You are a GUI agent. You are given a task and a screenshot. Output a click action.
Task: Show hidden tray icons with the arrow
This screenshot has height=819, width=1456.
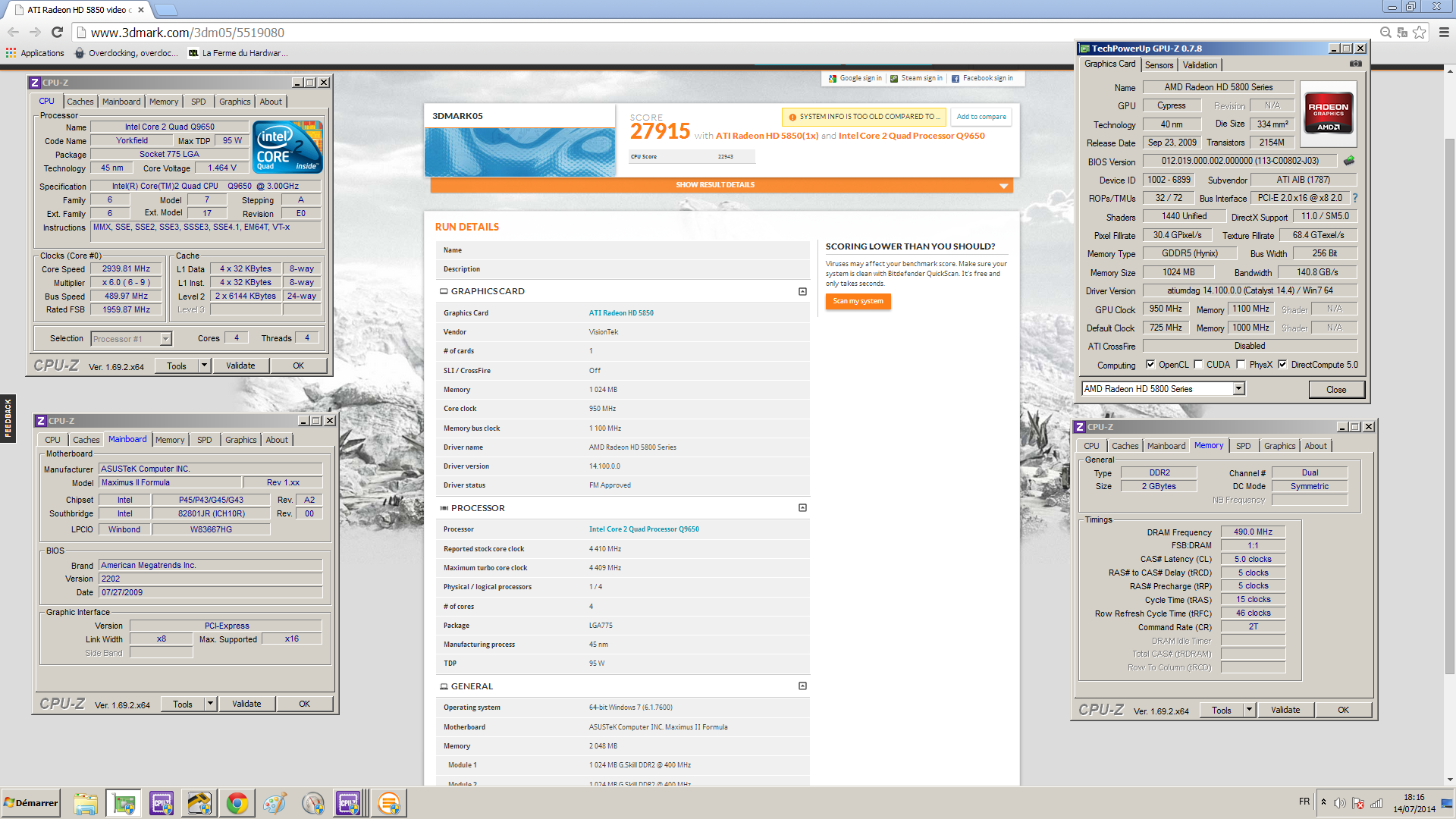[x=1323, y=802]
